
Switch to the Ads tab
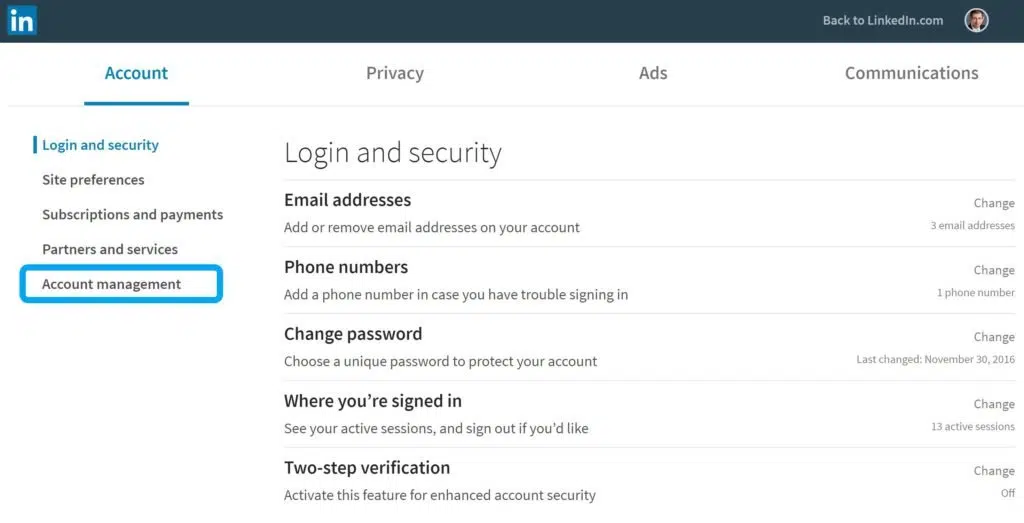(x=653, y=73)
